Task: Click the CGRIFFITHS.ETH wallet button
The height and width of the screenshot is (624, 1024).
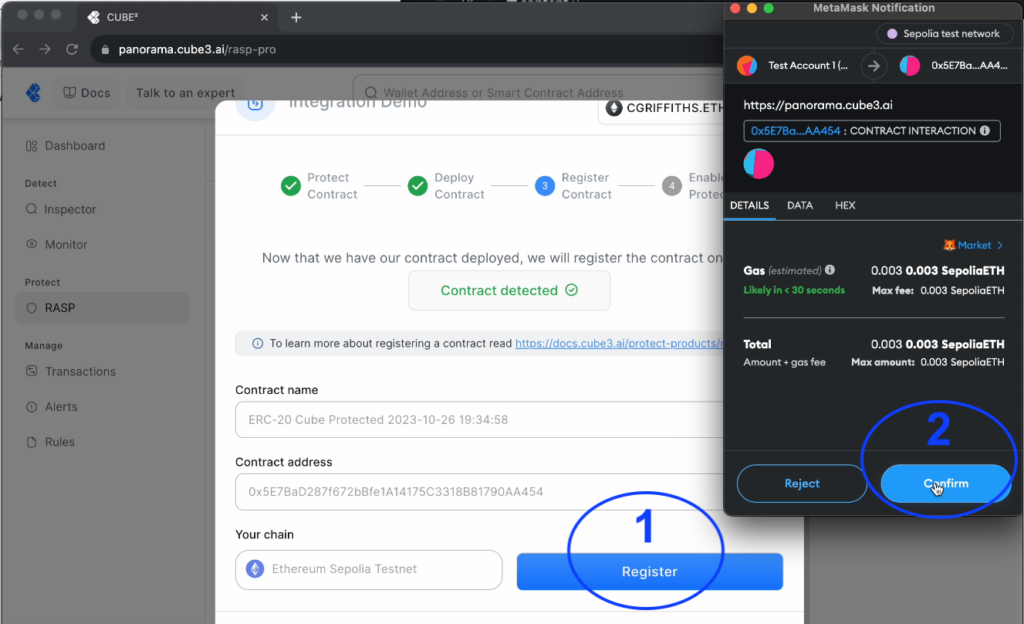Action: tap(661, 108)
